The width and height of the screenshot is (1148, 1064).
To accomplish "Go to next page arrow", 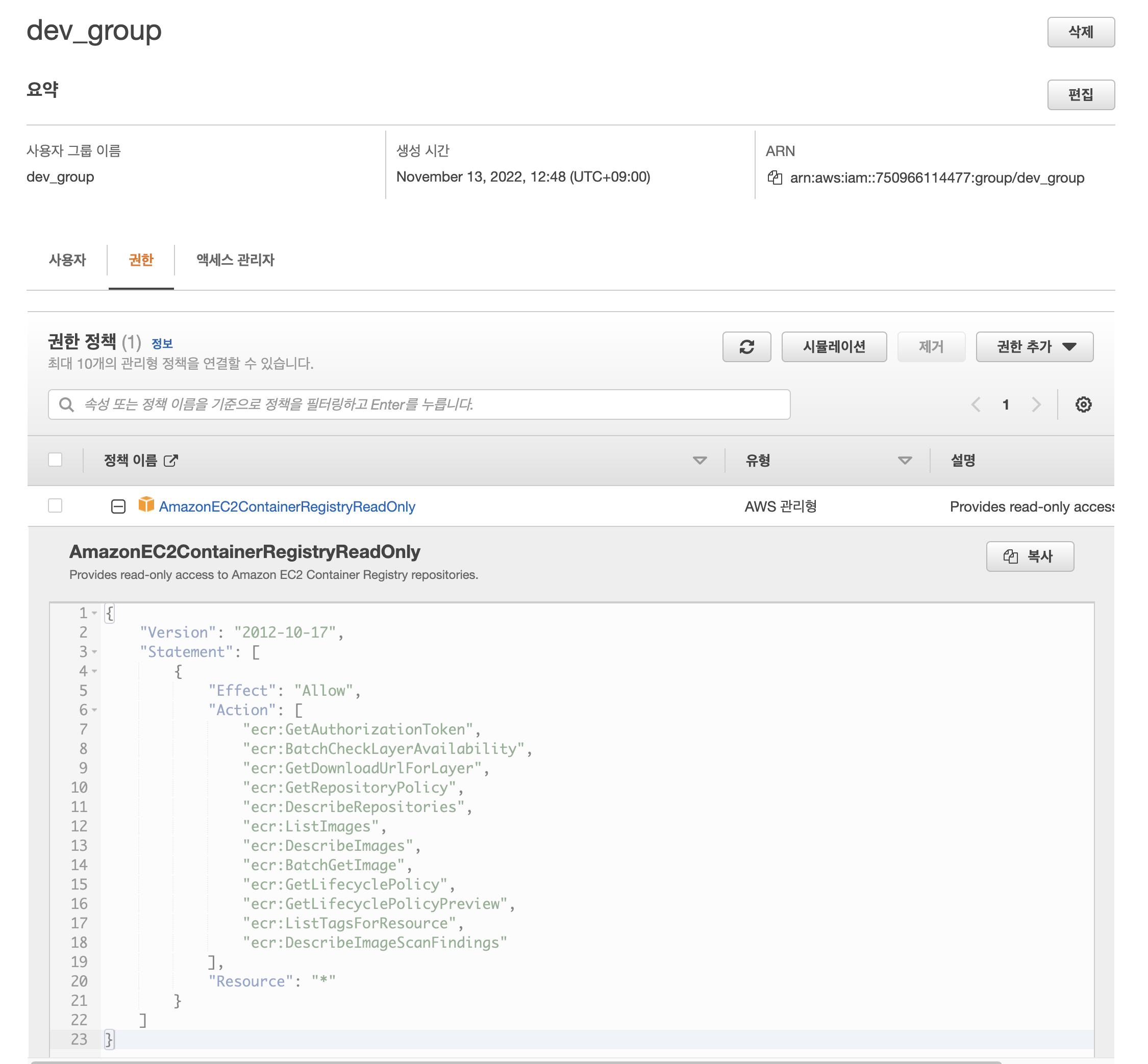I will point(1036,404).
